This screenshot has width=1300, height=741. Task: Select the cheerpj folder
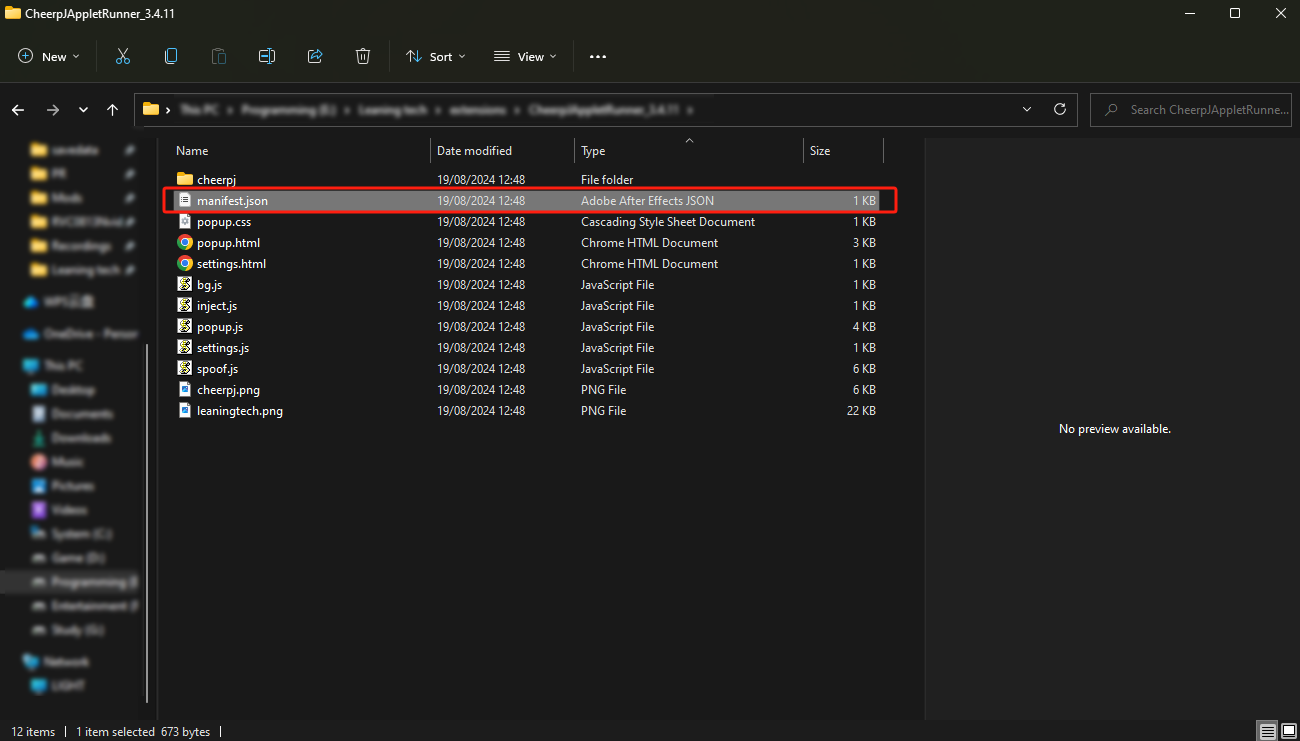pyautogui.click(x=214, y=180)
